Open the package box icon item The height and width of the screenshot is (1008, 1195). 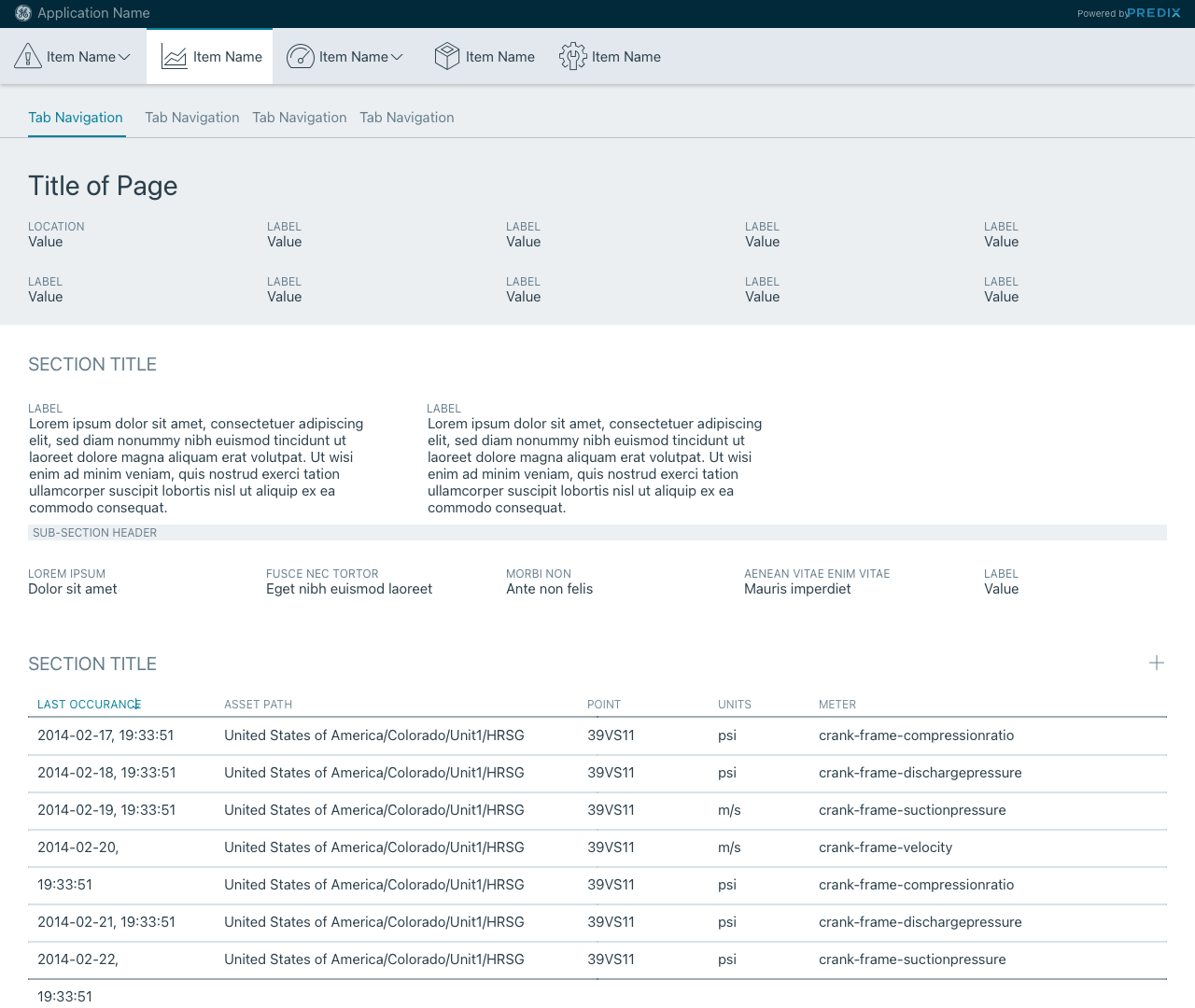click(x=447, y=57)
